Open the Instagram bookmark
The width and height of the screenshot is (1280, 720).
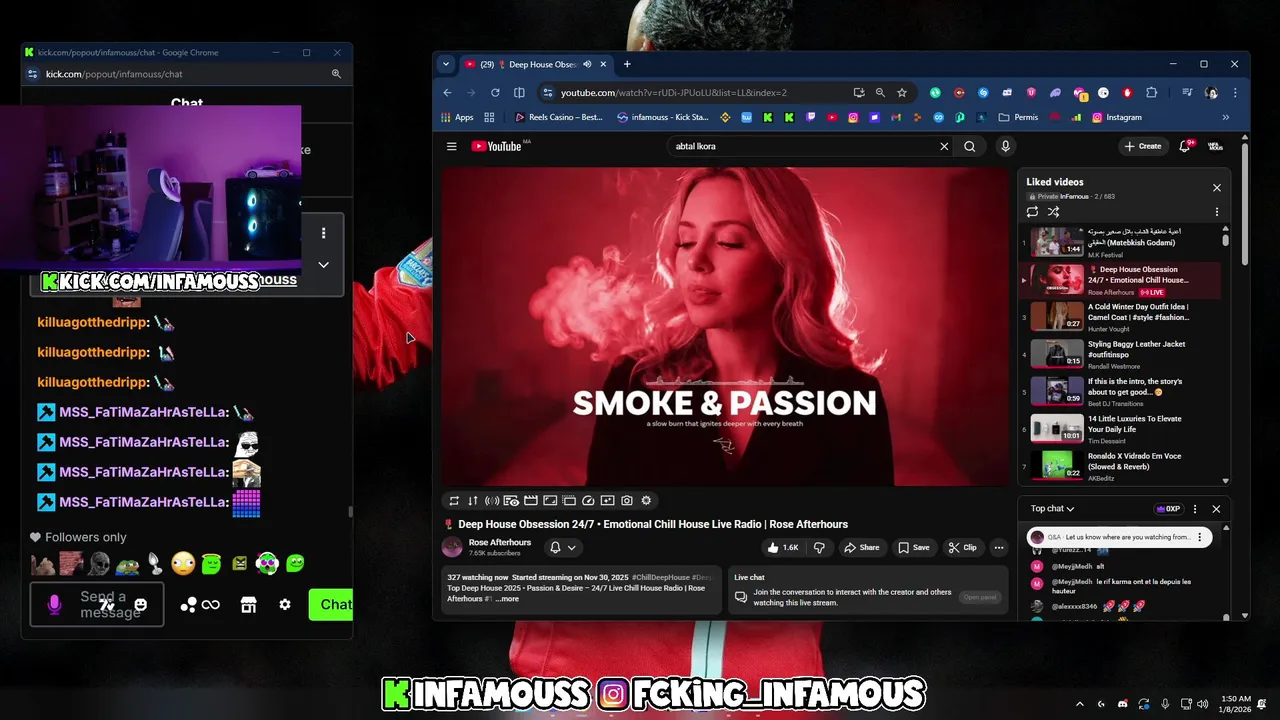pos(1117,117)
